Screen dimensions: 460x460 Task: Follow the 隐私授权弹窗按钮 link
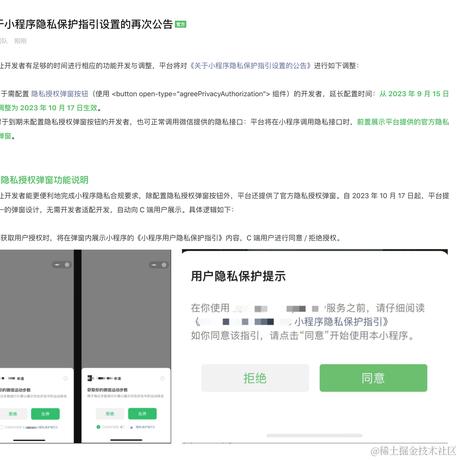[60, 94]
